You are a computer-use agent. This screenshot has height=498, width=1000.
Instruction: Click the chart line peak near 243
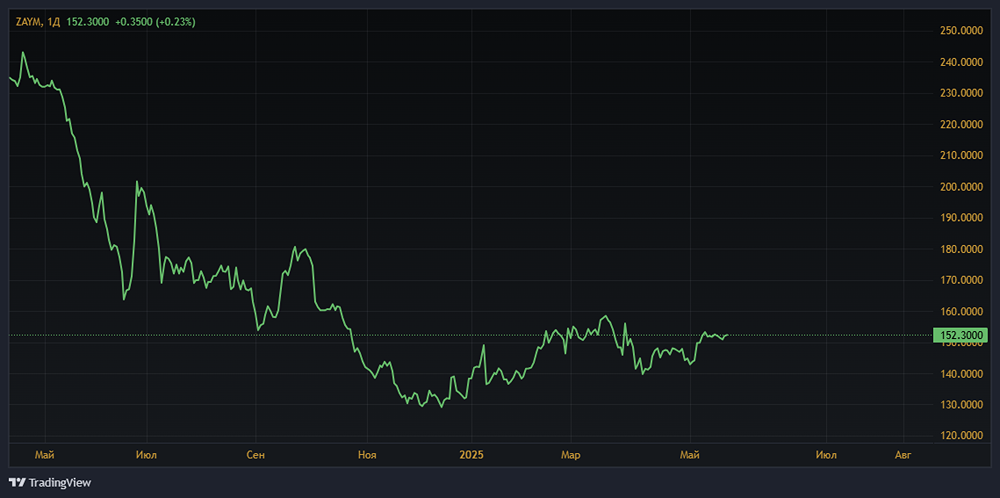coord(23,52)
